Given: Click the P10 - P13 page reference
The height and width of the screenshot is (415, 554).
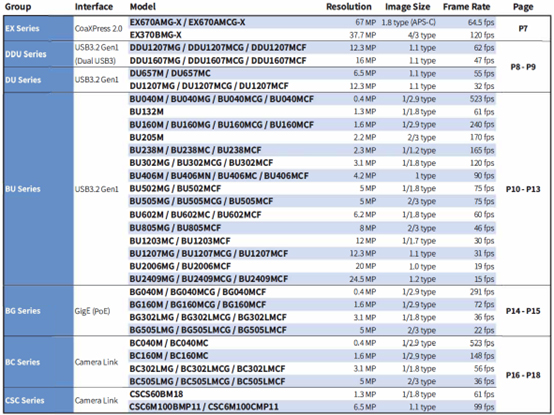Looking at the screenshot, I should (x=523, y=189).
